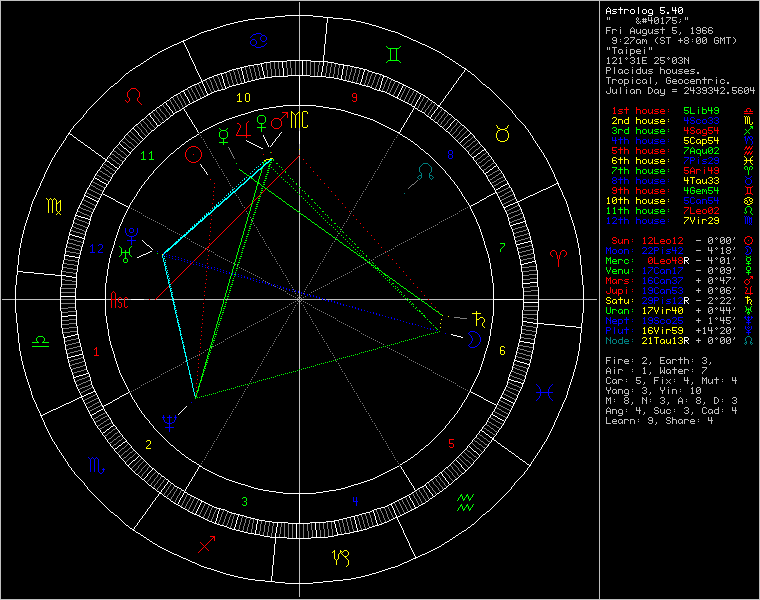Image resolution: width=760 pixels, height=600 pixels.
Task: Click house number 2 in the wheel
Action: pos(148,444)
